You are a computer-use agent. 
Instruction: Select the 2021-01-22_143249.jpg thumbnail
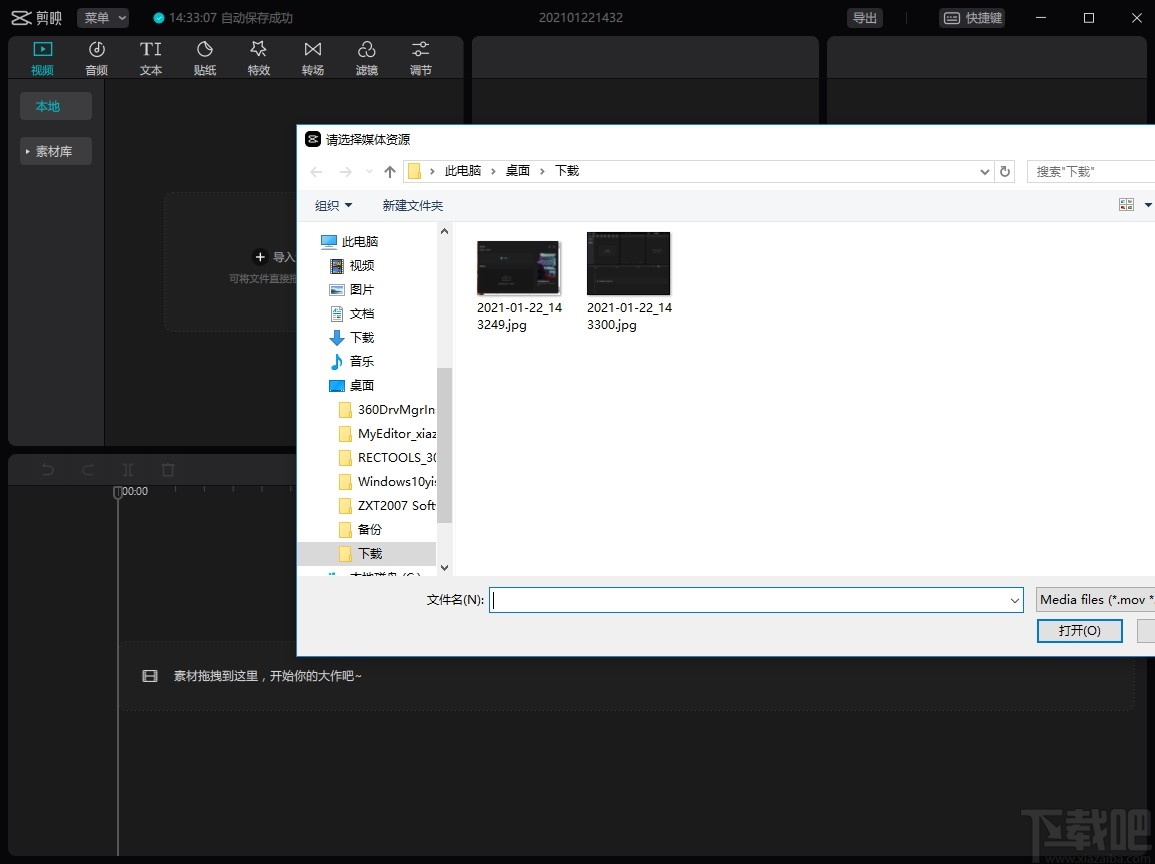[x=518, y=268]
